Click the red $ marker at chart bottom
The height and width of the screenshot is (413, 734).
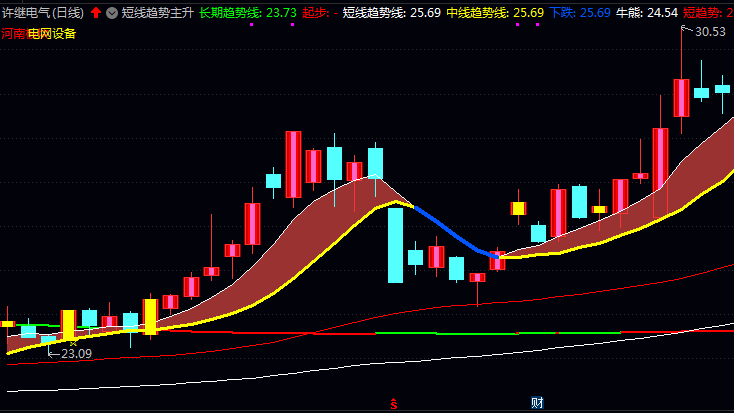click(395, 404)
